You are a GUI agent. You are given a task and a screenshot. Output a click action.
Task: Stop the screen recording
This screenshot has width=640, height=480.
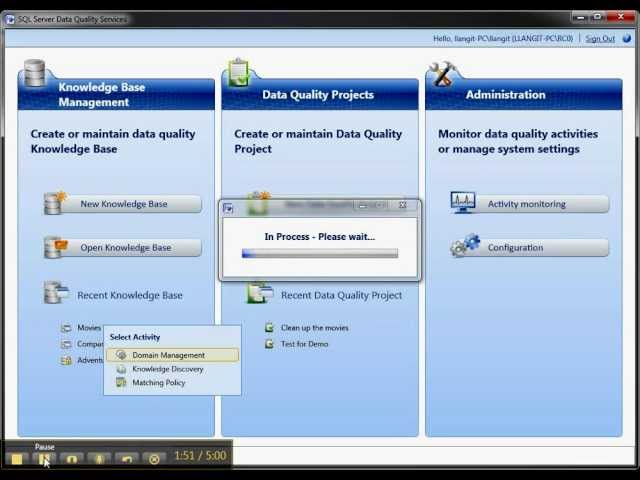pos(17,459)
